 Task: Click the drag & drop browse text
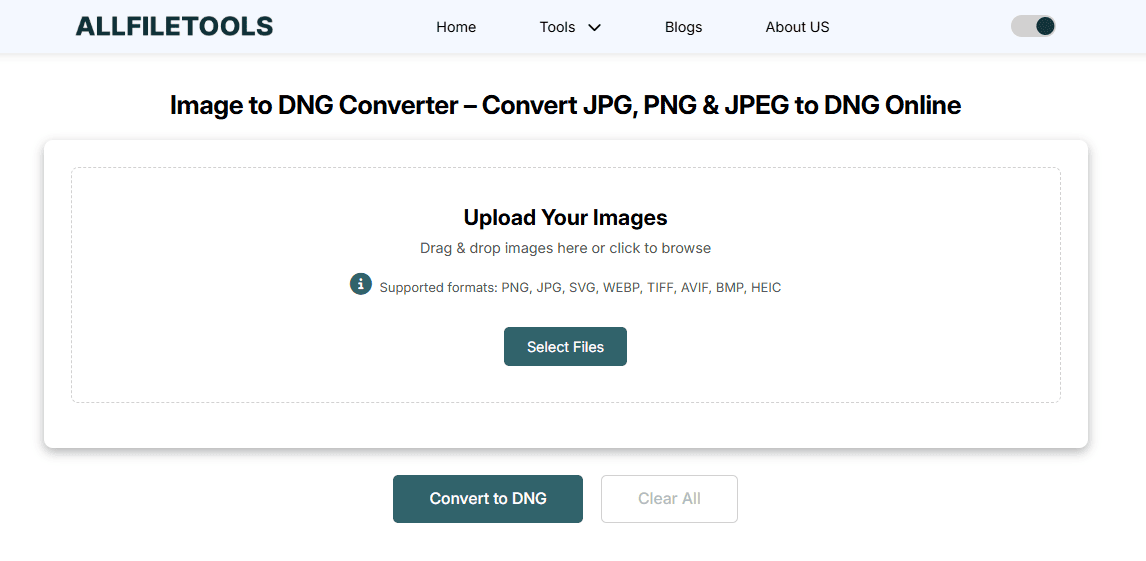point(565,248)
